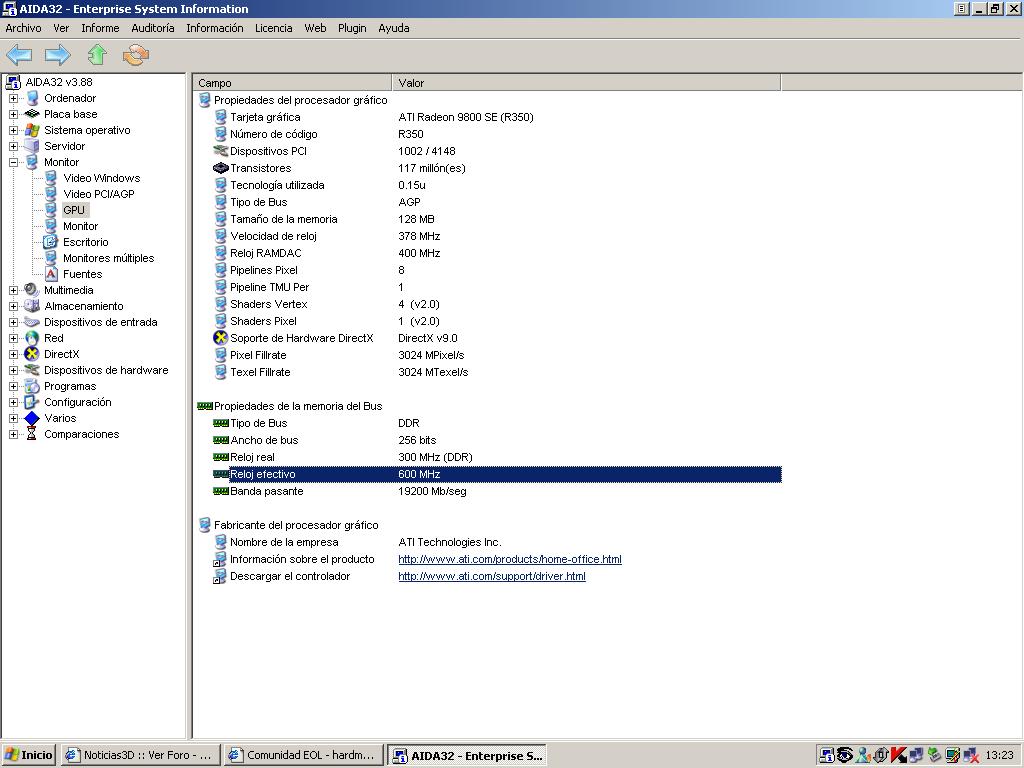Viewport: 1024px width, 768px height.
Task: Expand the Ordenador tree node
Action: coord(13,98)
